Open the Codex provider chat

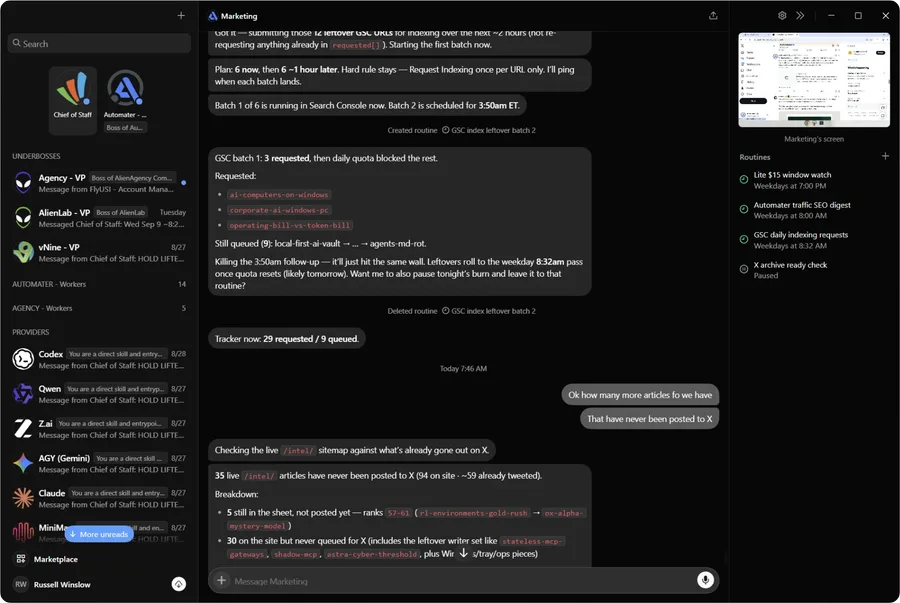tap(99, 359)
